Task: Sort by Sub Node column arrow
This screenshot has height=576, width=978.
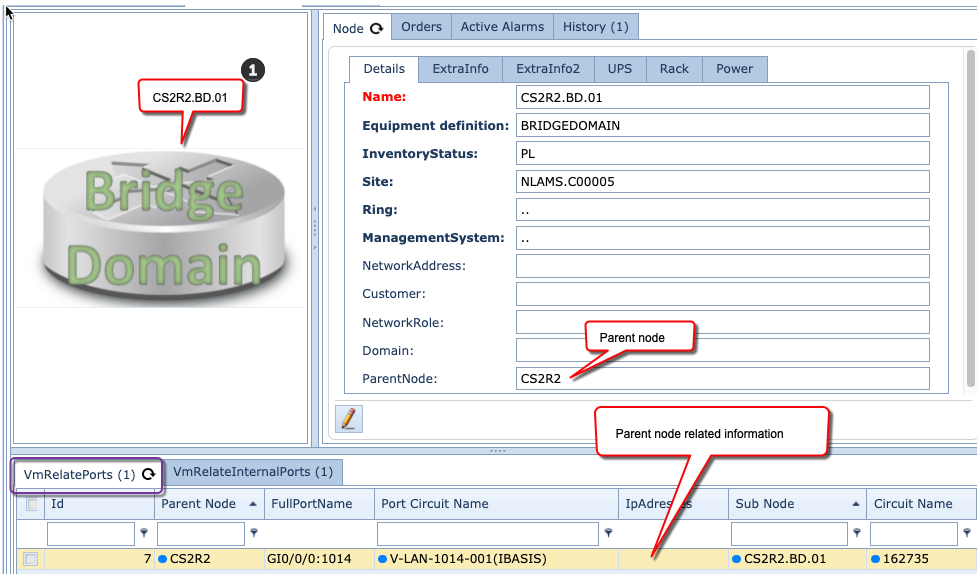Action: [855, 504]
